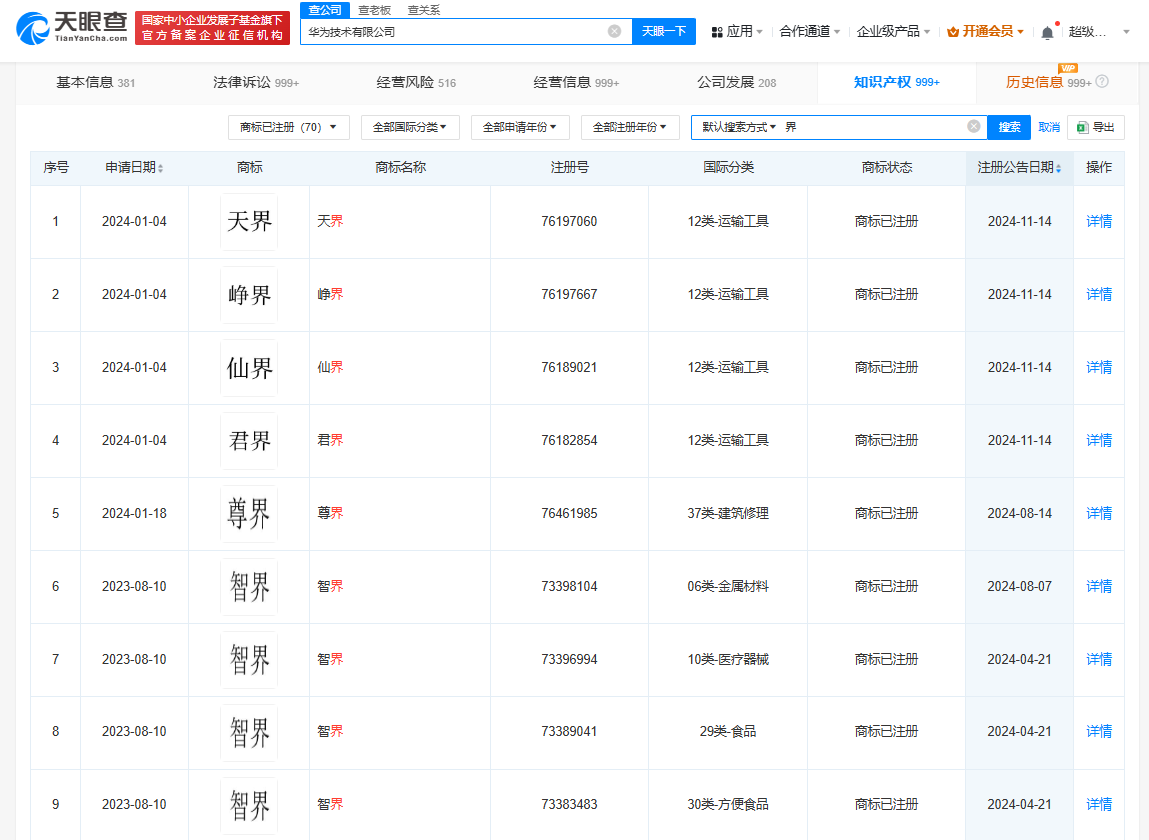This screenshot has width=1149, height=840.
Task: Switch to the 法律诉讼 tab
Action: coord(256,82)
